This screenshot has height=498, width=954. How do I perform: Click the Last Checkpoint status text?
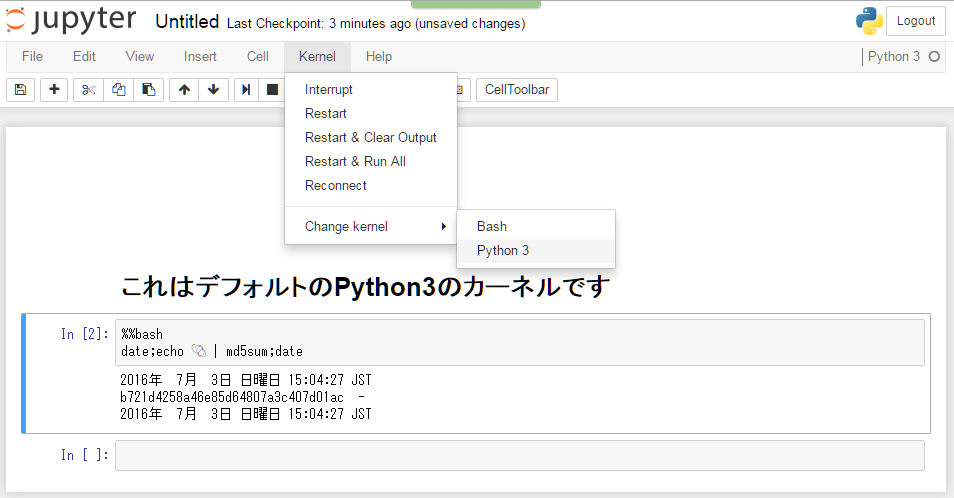(x=376, y=24)
